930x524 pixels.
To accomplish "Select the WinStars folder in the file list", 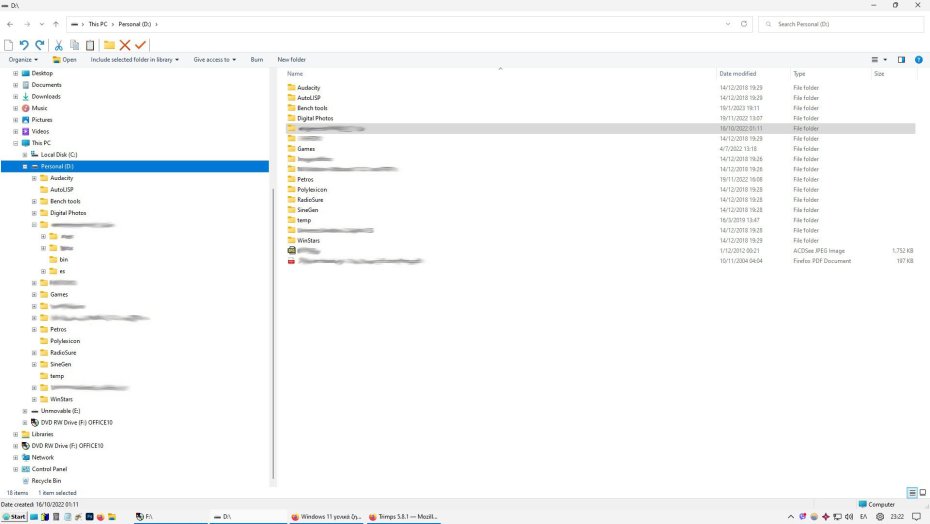I will [x=308, y=241].
